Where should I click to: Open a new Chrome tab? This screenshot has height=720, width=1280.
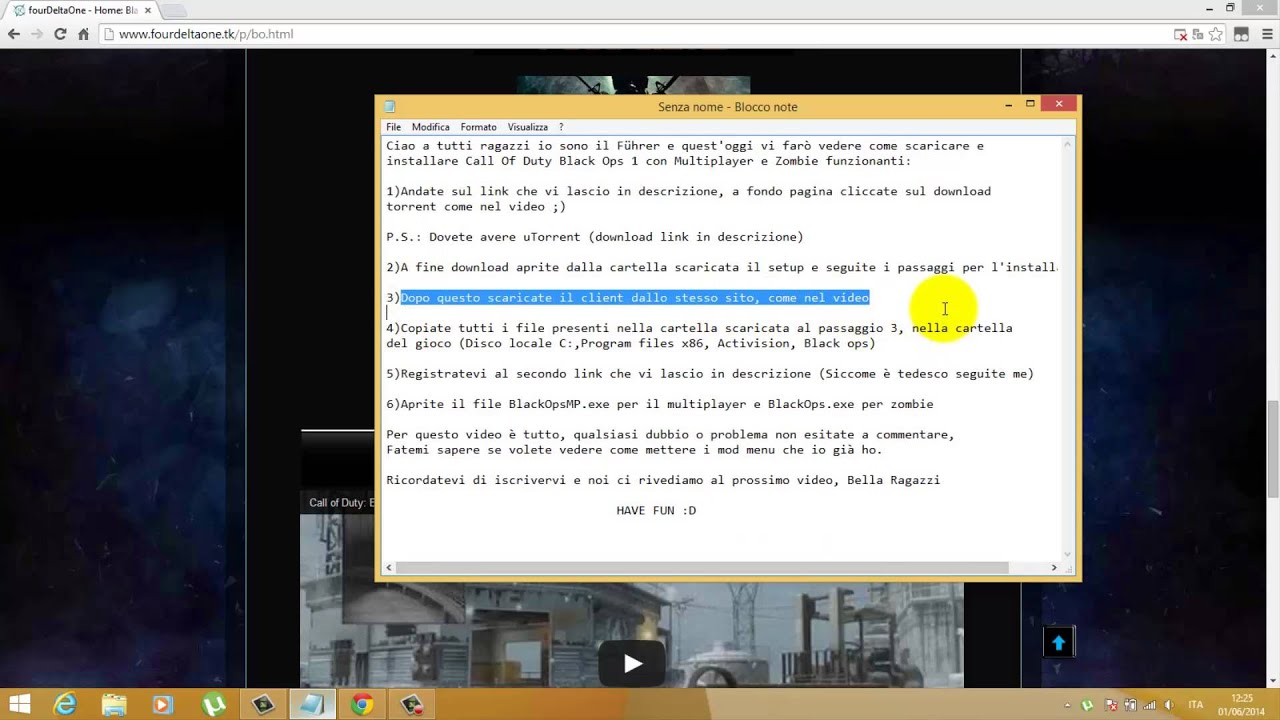click(174, 10)
